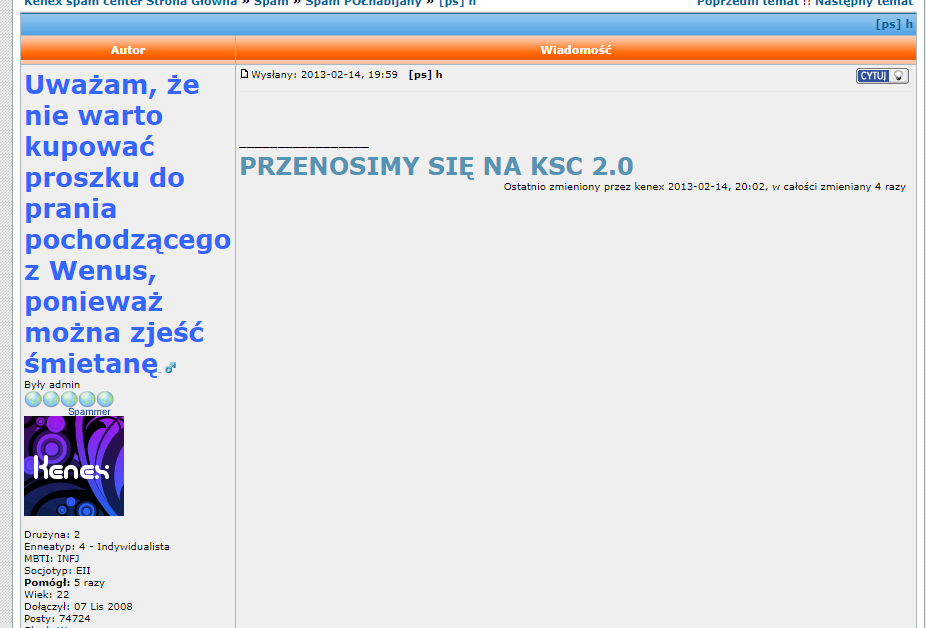Click the Spammer rank label
The image size is (926, 628).
tap(89, 412)
